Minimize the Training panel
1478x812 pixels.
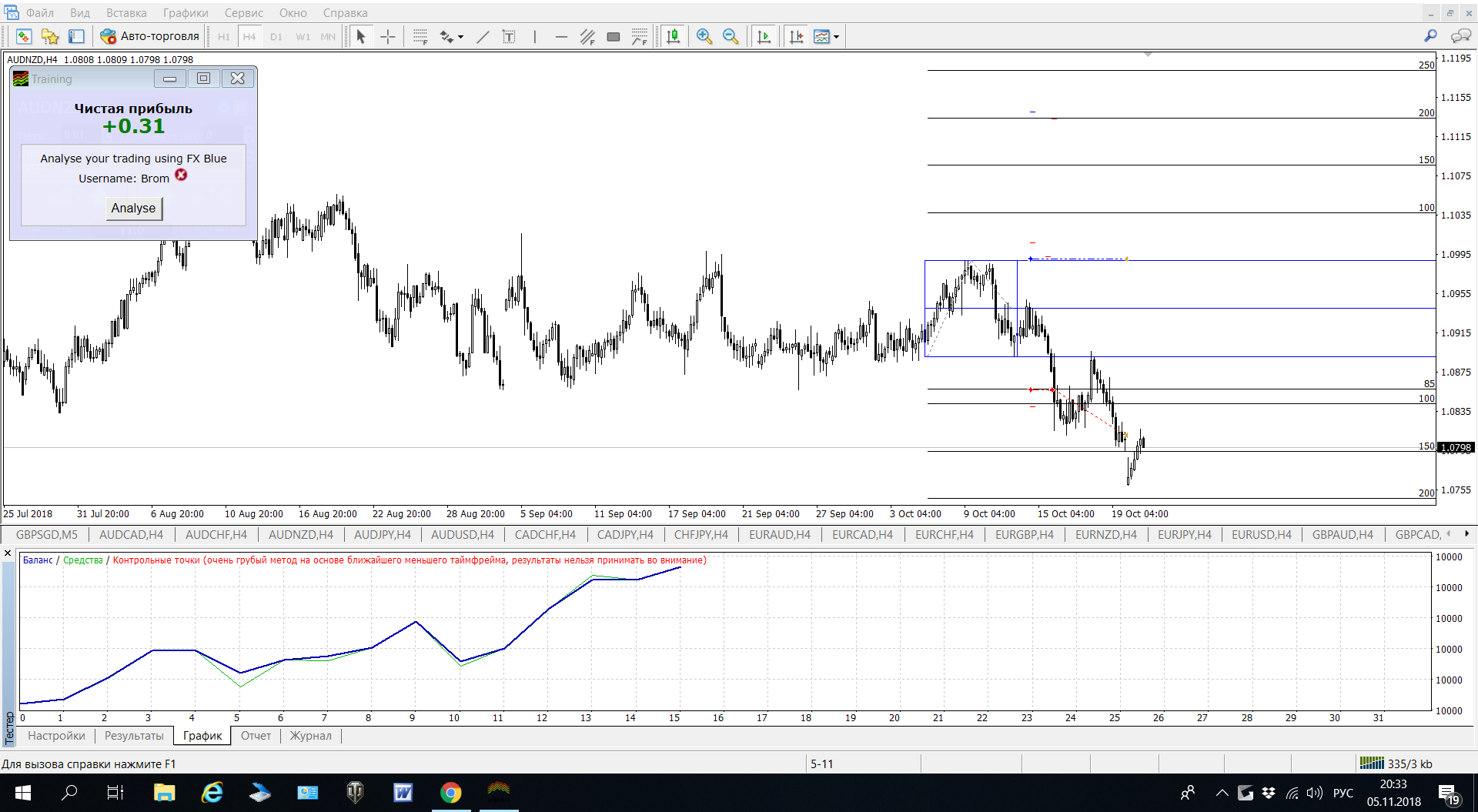170,79
